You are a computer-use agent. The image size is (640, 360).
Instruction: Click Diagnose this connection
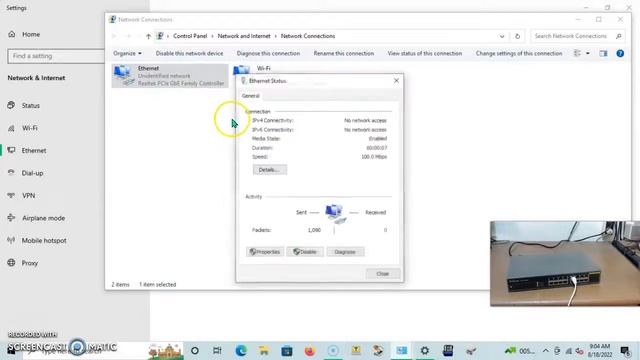tap(268, 53)
